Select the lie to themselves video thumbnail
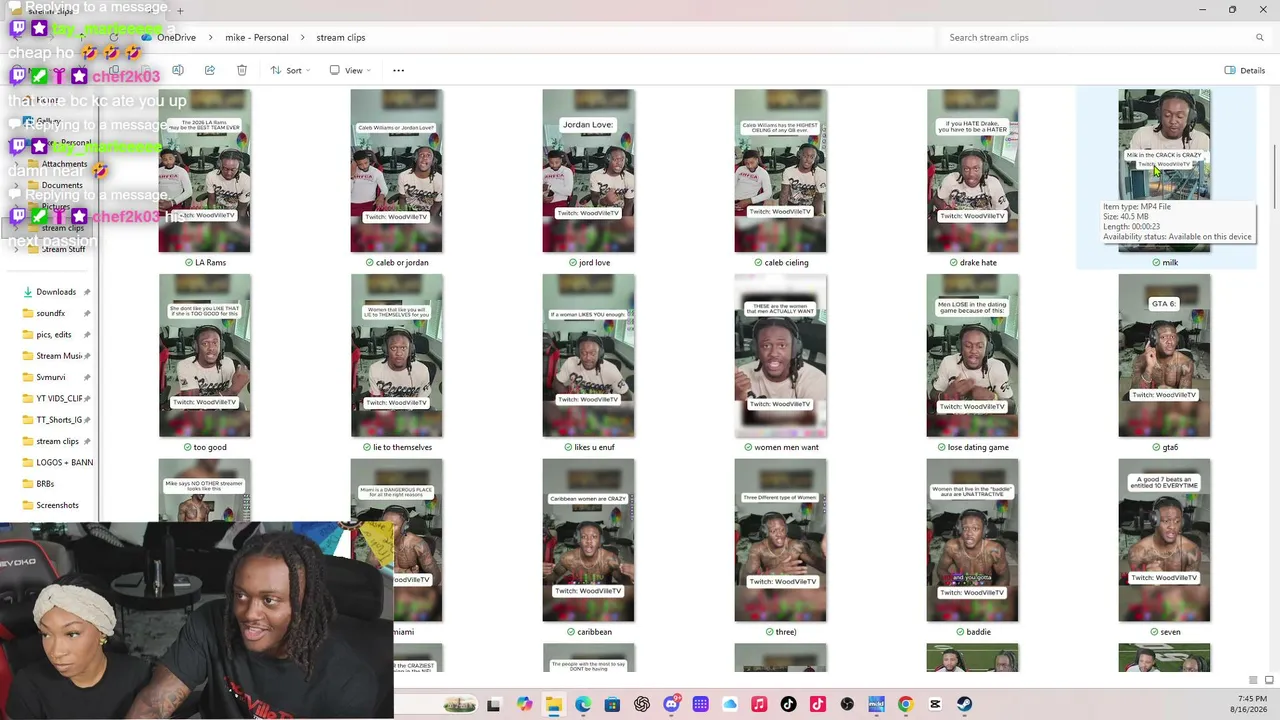This screenshot has height=720, width=1280. pos(396,356)
